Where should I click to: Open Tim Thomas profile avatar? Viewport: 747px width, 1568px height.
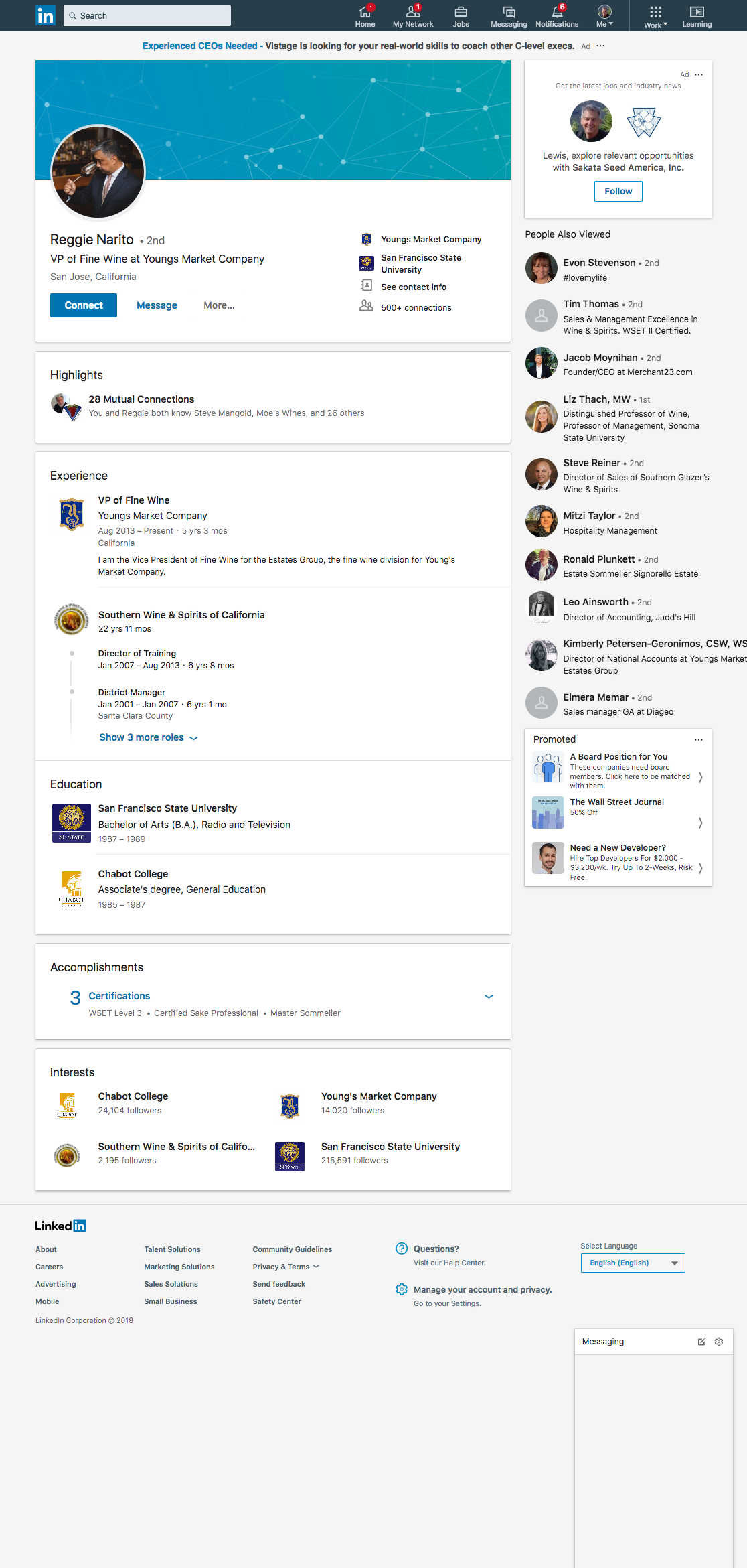[542, 315]
